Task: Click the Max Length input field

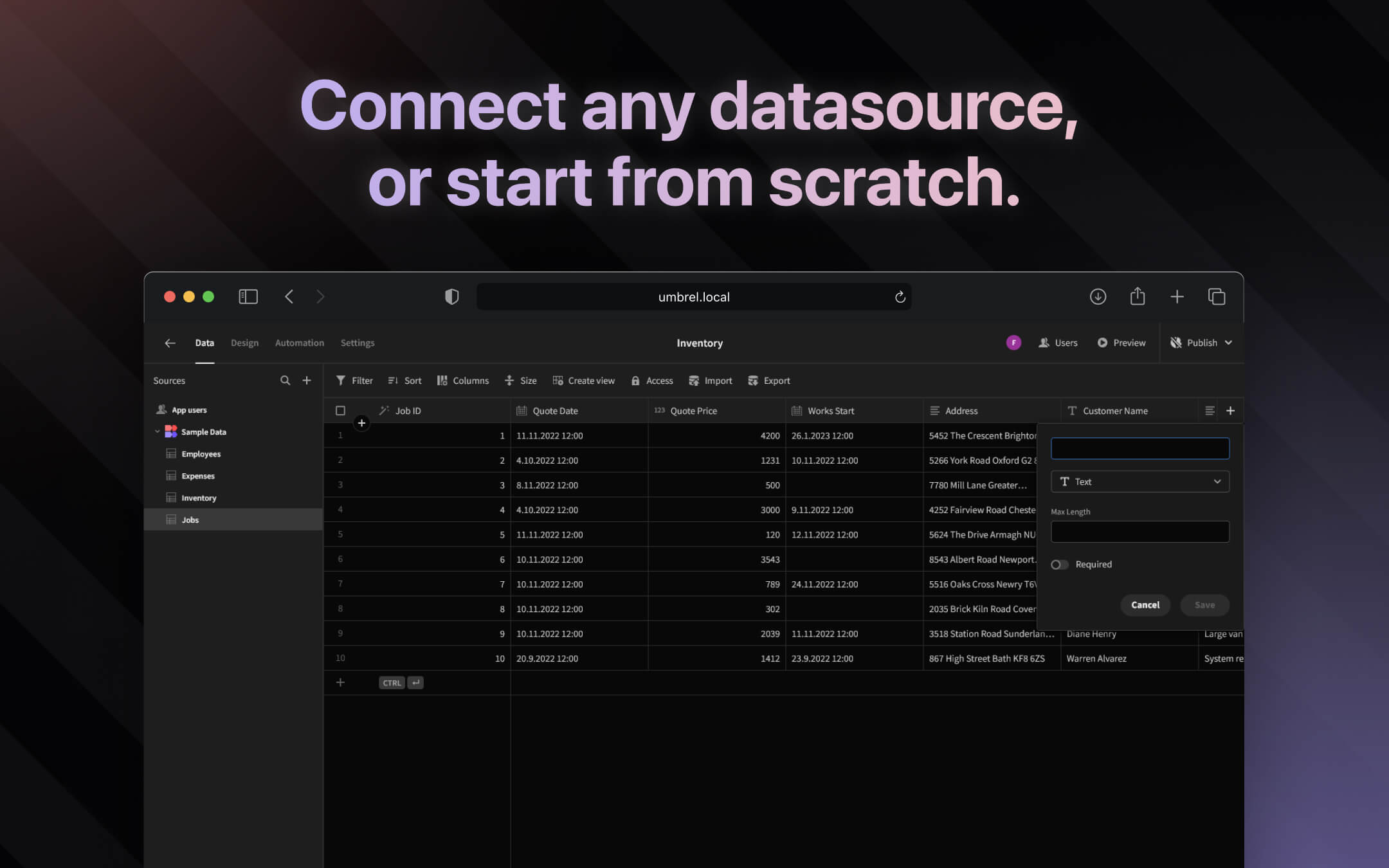Action: [1139, 531]
